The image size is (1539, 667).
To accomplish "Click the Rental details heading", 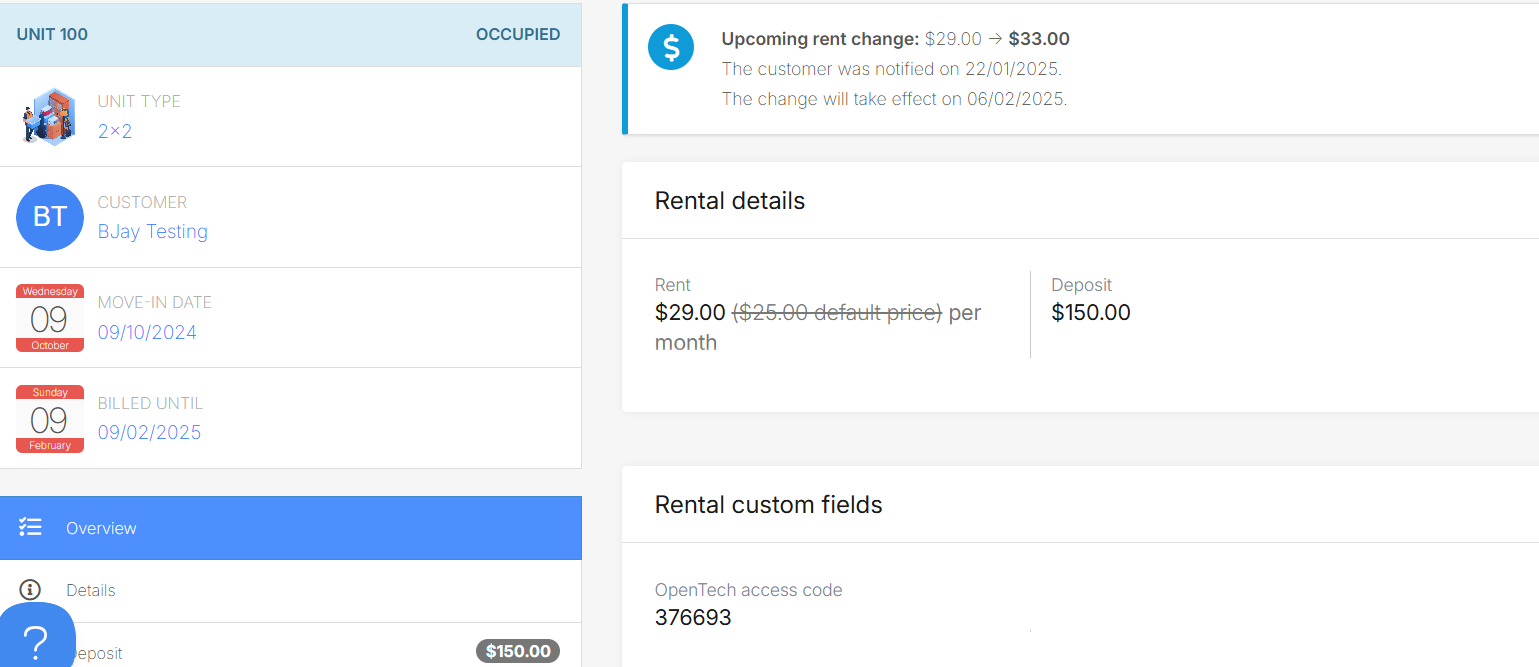I will 730,200.
